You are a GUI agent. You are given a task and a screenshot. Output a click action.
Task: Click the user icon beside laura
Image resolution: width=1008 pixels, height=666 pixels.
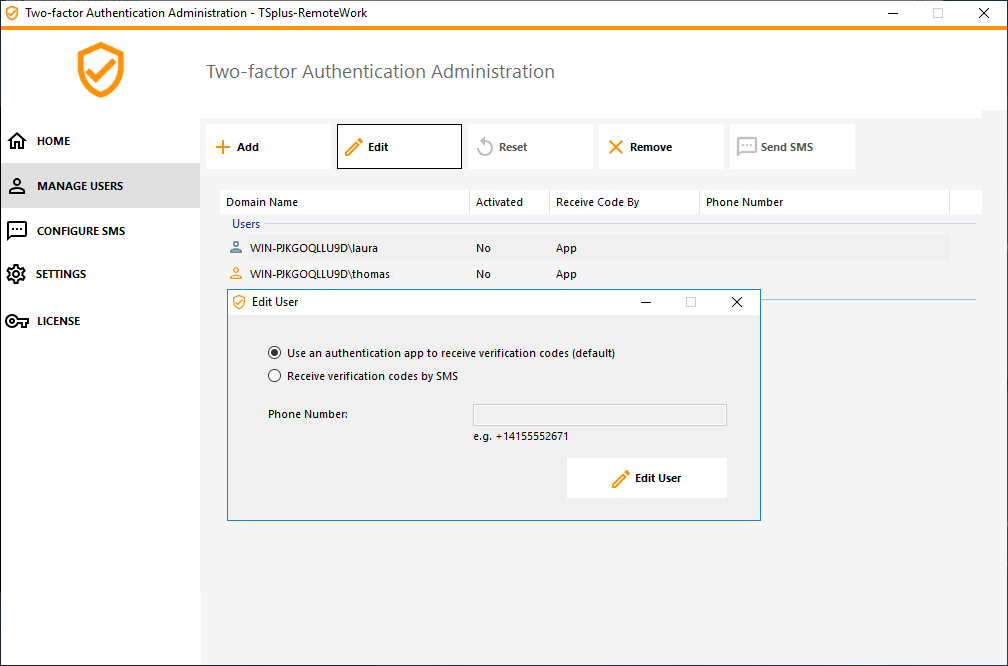tap(236, 247)
